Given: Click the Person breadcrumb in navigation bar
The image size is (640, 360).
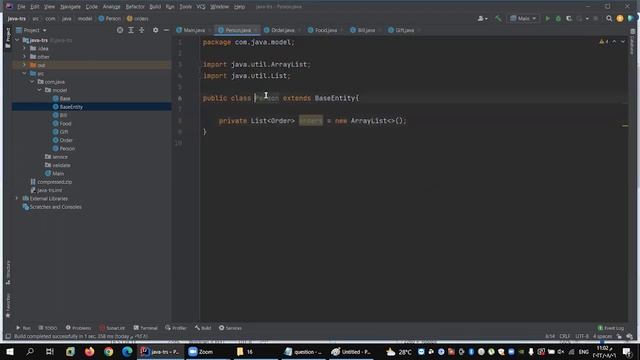Looking at the screenshot, I should pyautogui.click(x=110, y=18).
